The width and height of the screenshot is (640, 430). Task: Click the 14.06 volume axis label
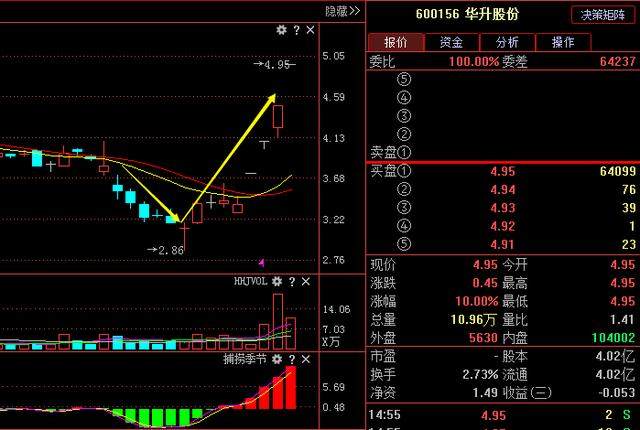[x=336, y=310]
